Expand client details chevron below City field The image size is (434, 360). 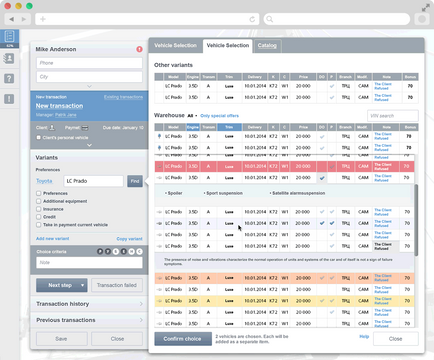pos(89,86)
